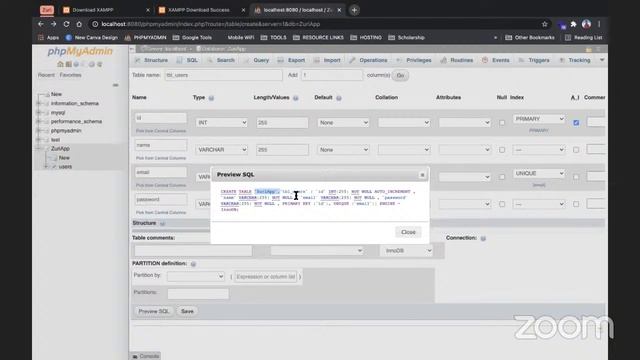This screenshot has width=640, height=360.
Task: Click the Close button in Preview SQL
Action: 408,232
